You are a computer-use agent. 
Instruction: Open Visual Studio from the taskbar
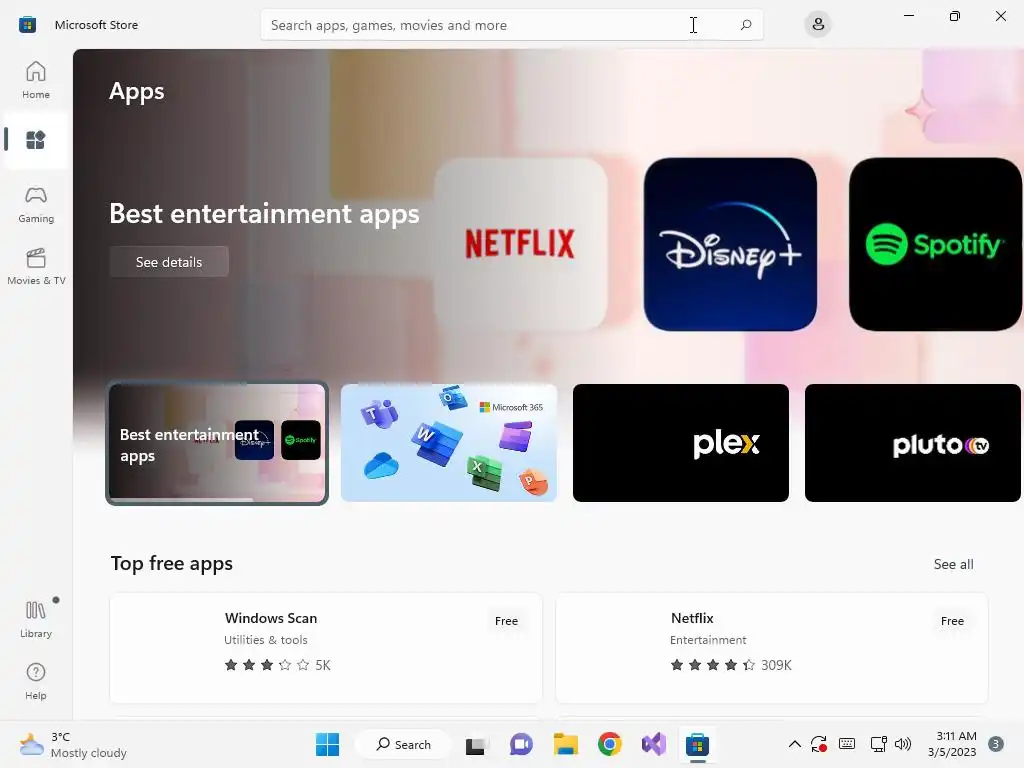click(x=654, y=744)
